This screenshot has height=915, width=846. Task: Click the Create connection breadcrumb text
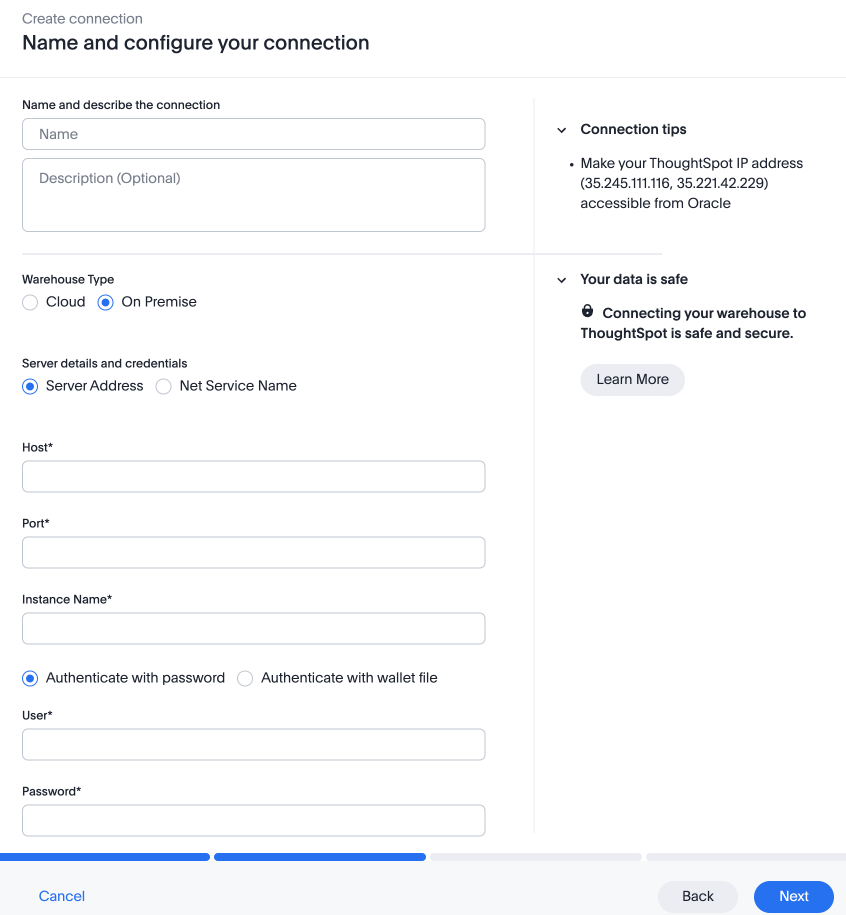(82, 19)
